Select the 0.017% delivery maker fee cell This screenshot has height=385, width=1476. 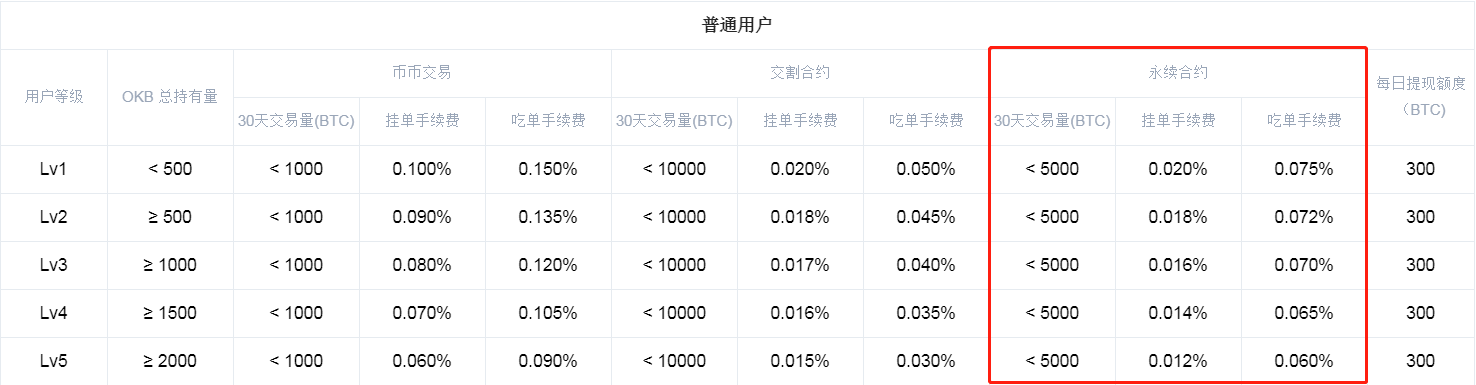pyautogui.click(x=800, y=265)
